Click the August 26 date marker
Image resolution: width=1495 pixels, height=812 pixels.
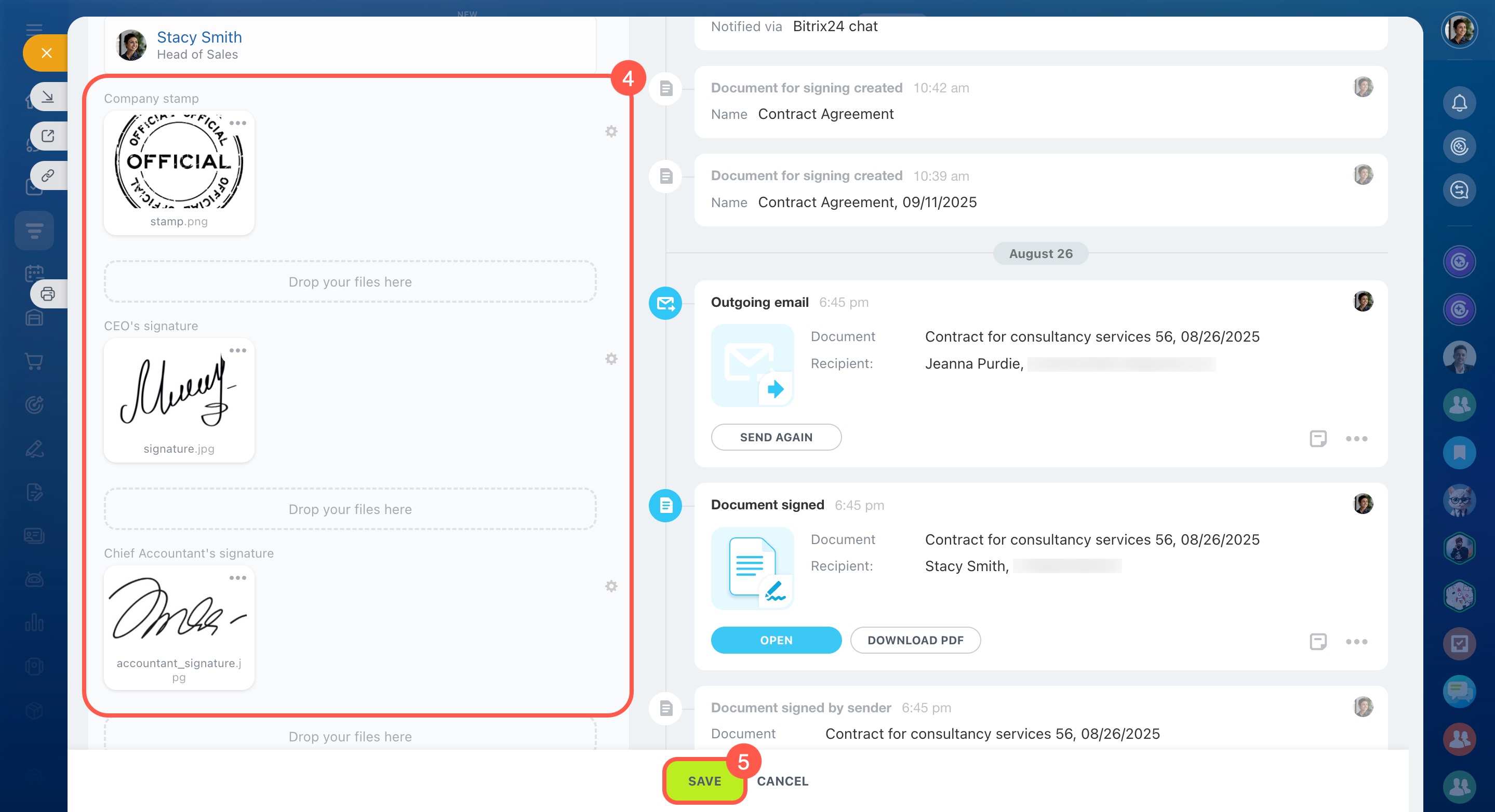point(1040,253)
